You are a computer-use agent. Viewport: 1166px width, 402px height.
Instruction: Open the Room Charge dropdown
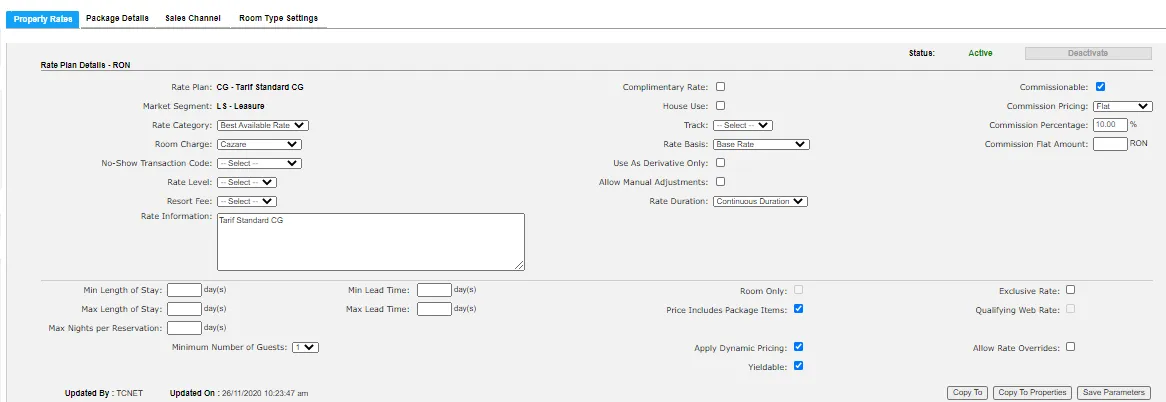pyautogui.click(x=259, y=144)
